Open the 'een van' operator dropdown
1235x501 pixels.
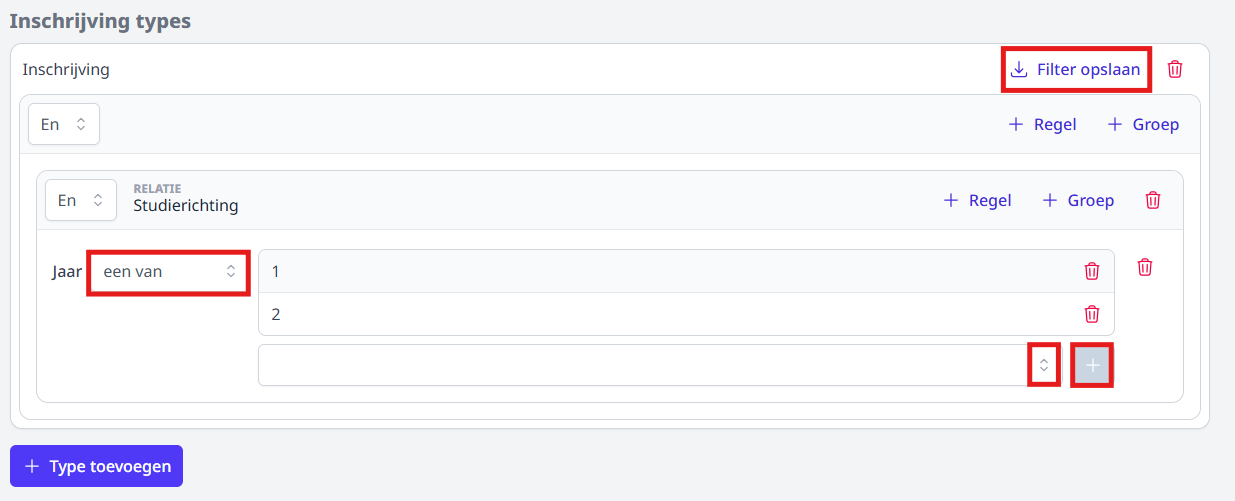(x=168, y=272)
